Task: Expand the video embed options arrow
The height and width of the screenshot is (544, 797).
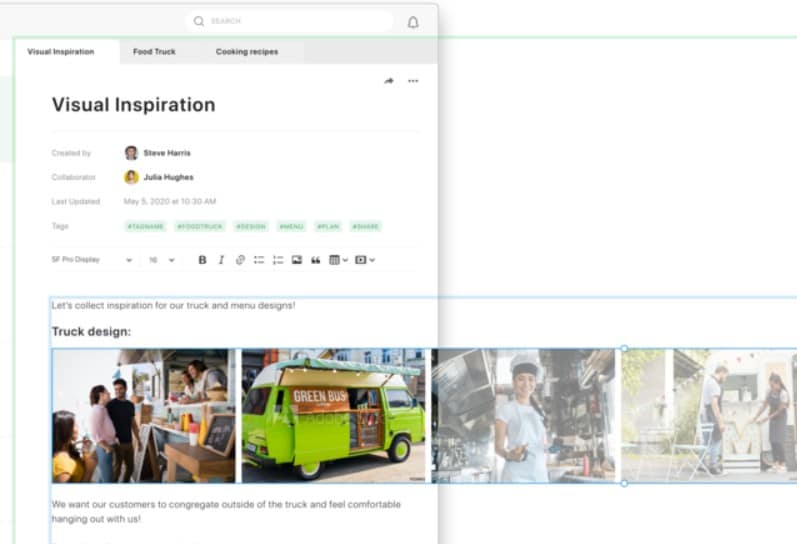Action: click(372, 260)
